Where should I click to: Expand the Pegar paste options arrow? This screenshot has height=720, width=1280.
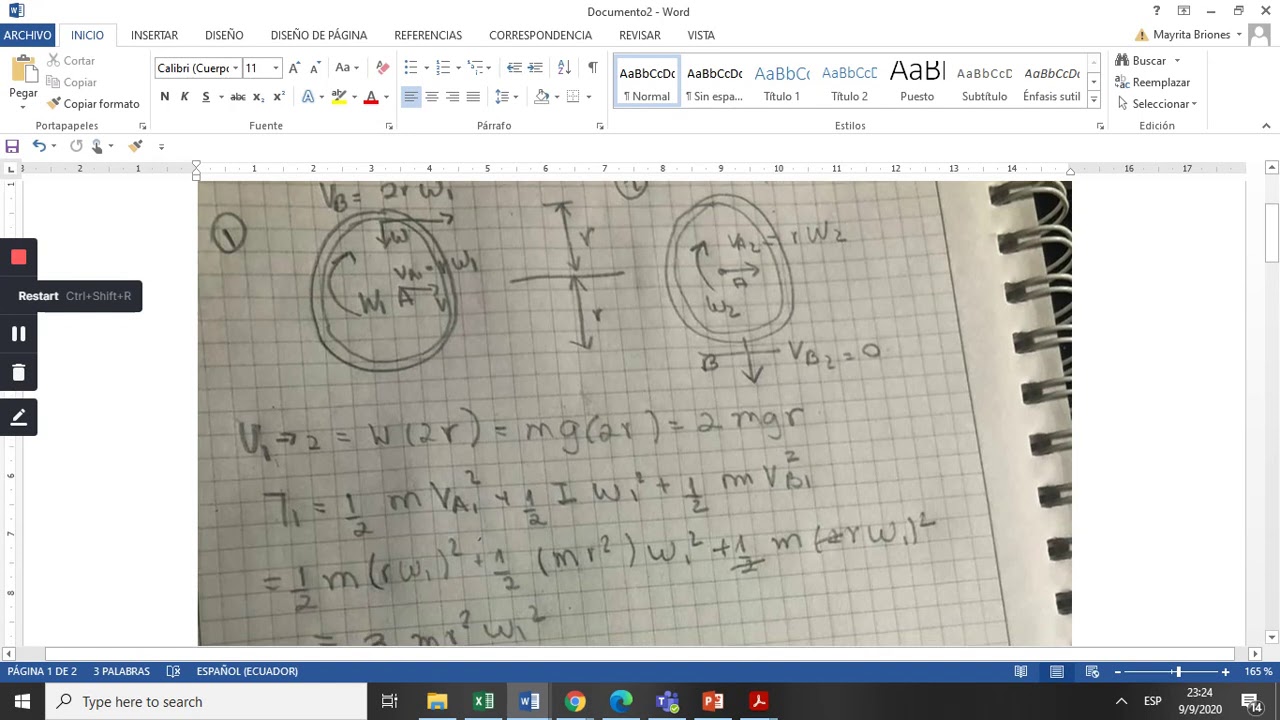click(23, 107)
